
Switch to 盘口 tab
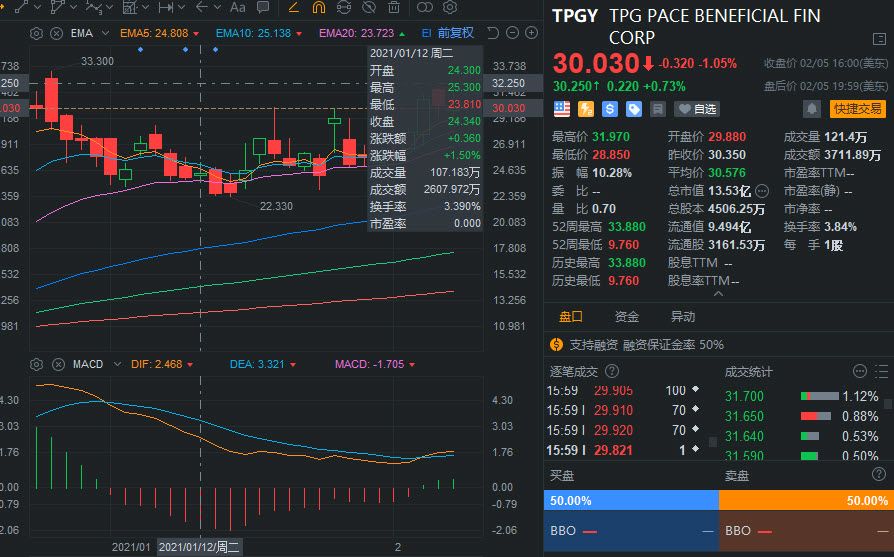tap(571, 317)
